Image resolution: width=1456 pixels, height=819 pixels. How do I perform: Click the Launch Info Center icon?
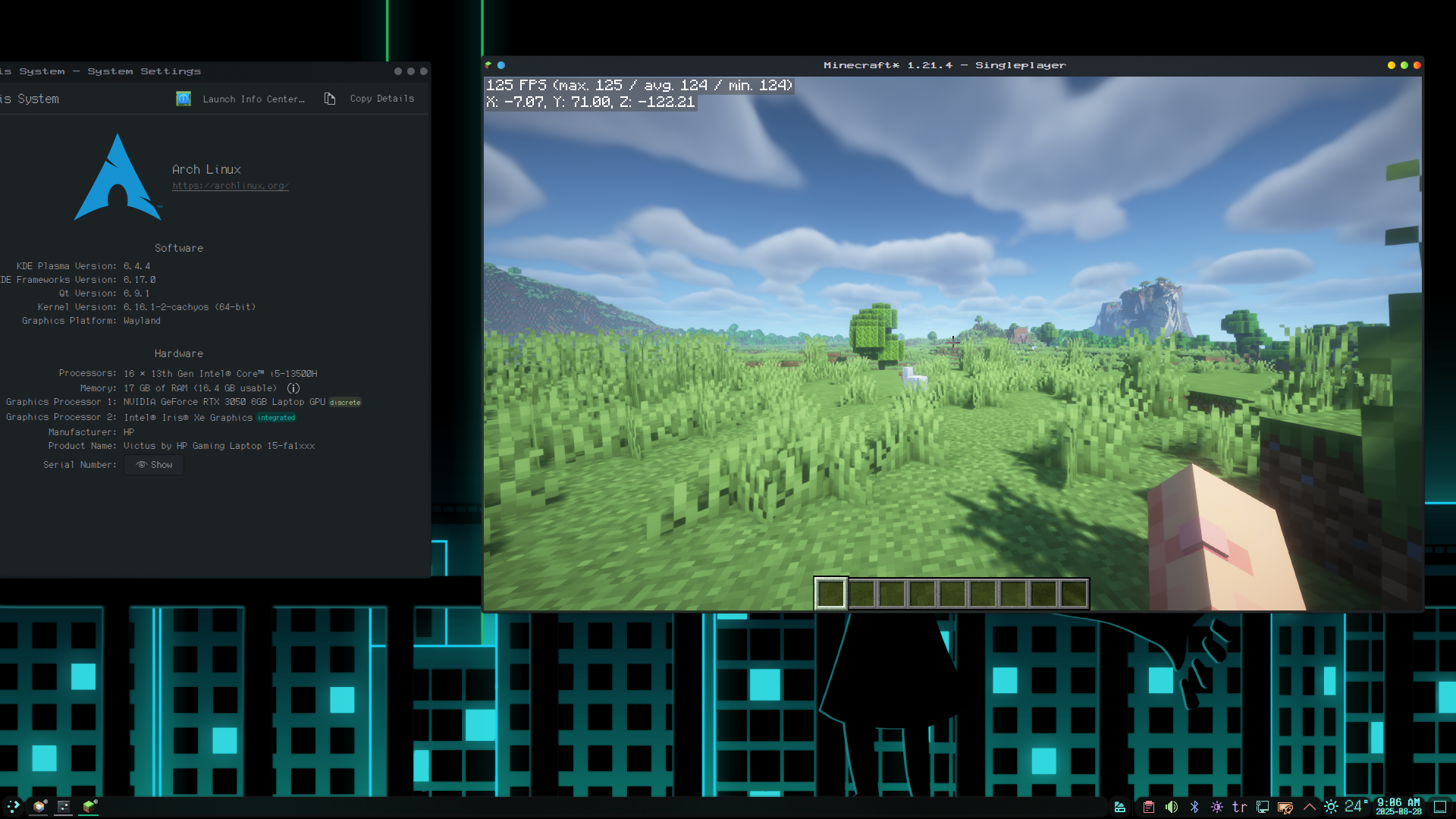[x=184, y=99]
